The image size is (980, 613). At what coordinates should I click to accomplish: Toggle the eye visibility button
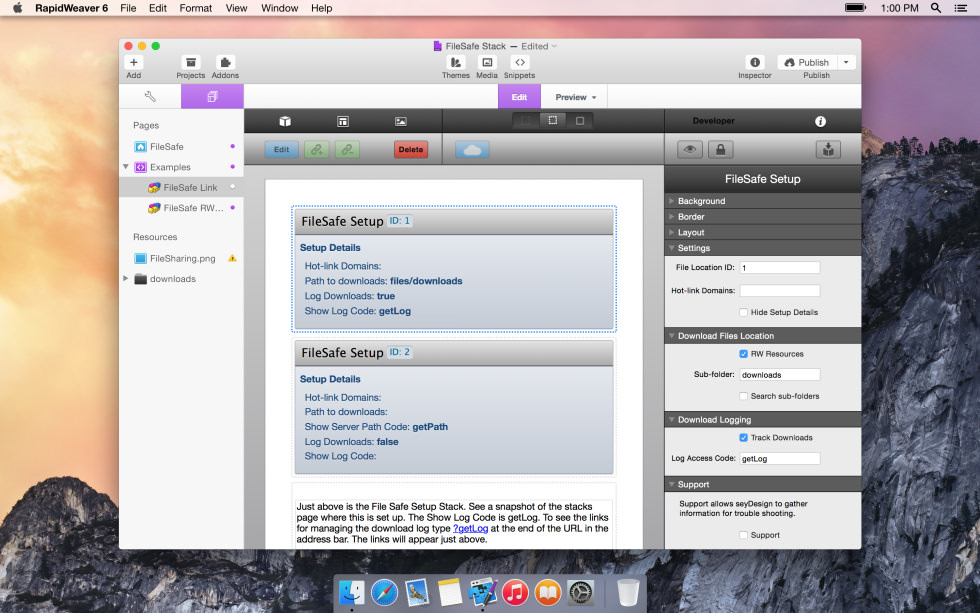(690, 149)
